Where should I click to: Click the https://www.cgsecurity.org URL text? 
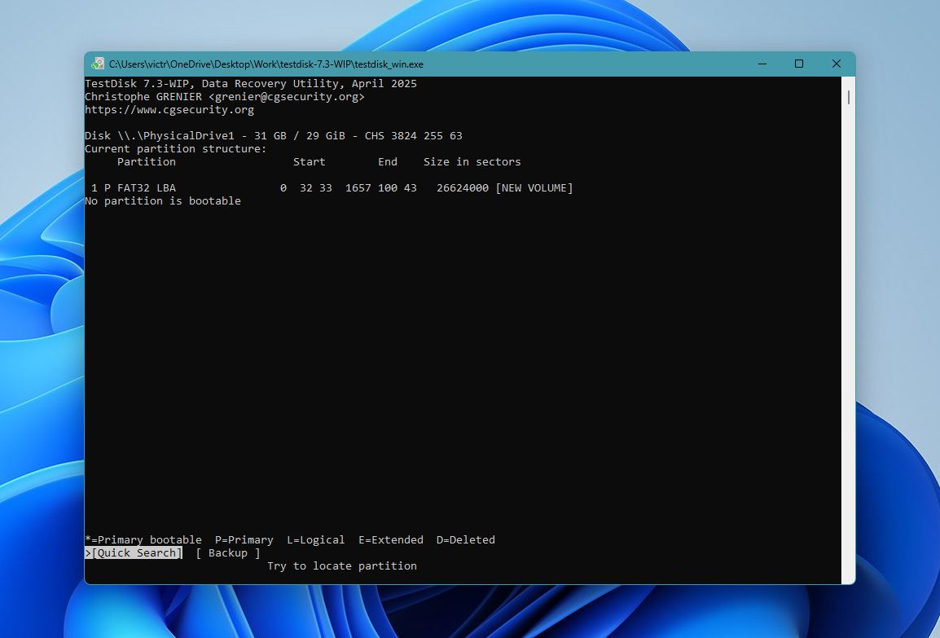coord(169,110)
